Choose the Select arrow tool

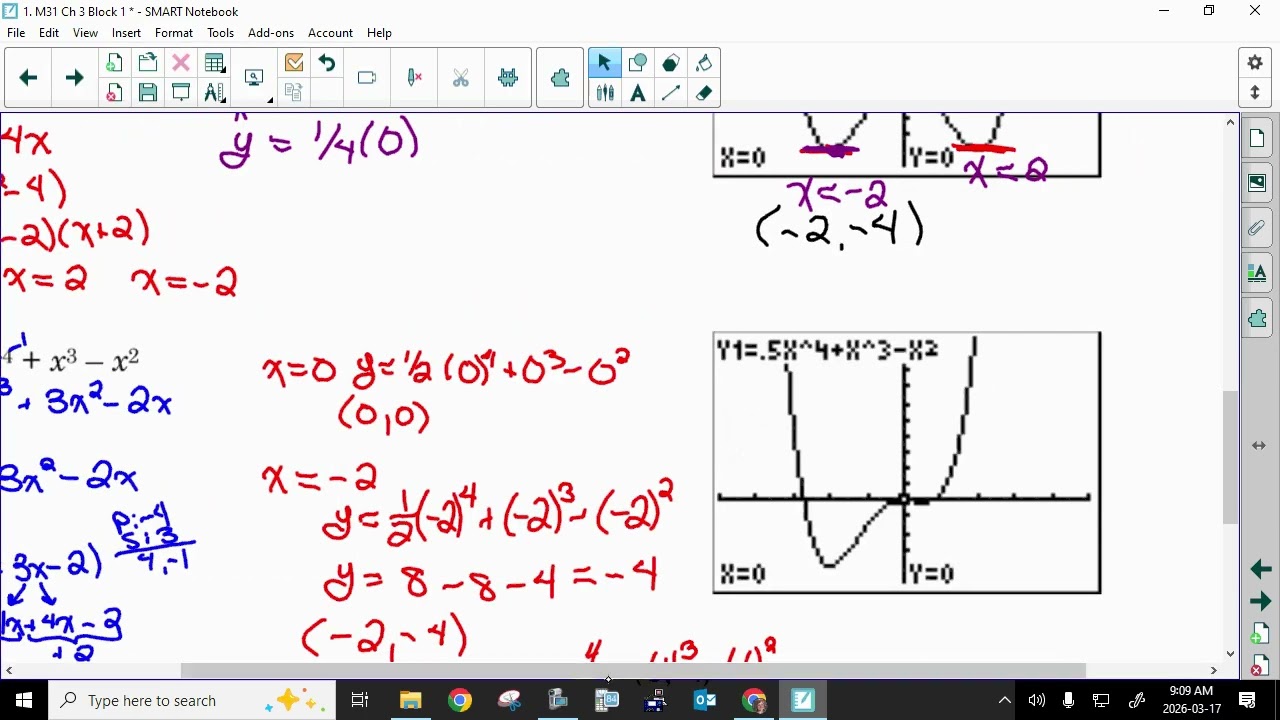click(x=604, y=63)
